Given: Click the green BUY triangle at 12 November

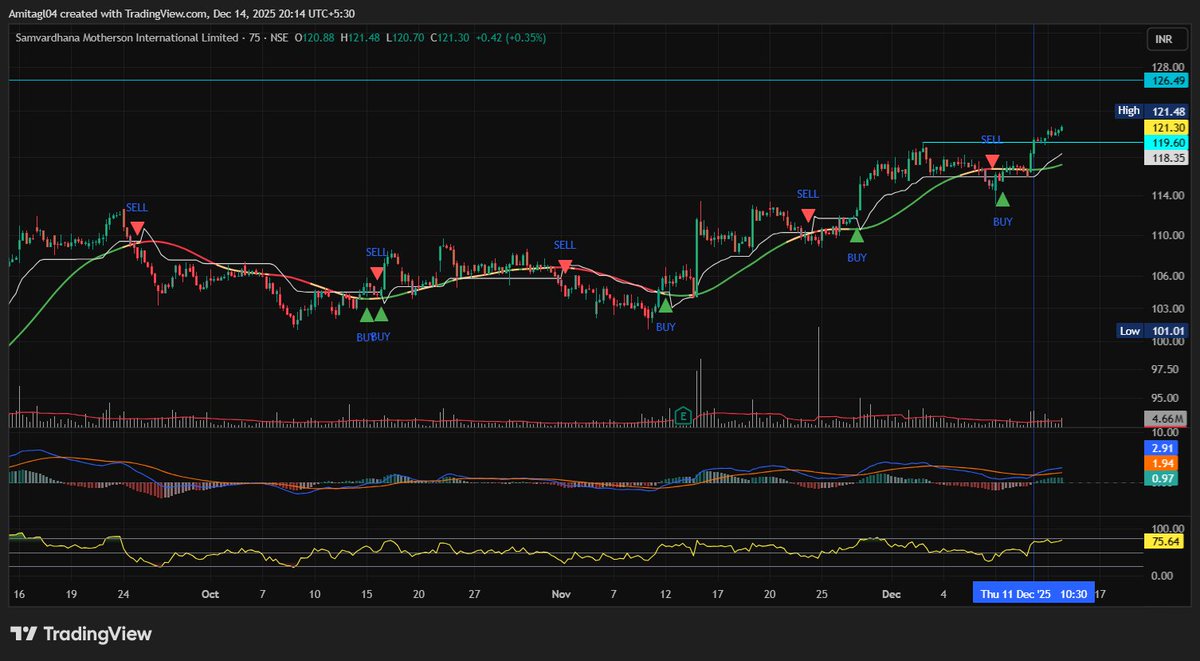Looking at the screenshot, I should pos(665,305).
